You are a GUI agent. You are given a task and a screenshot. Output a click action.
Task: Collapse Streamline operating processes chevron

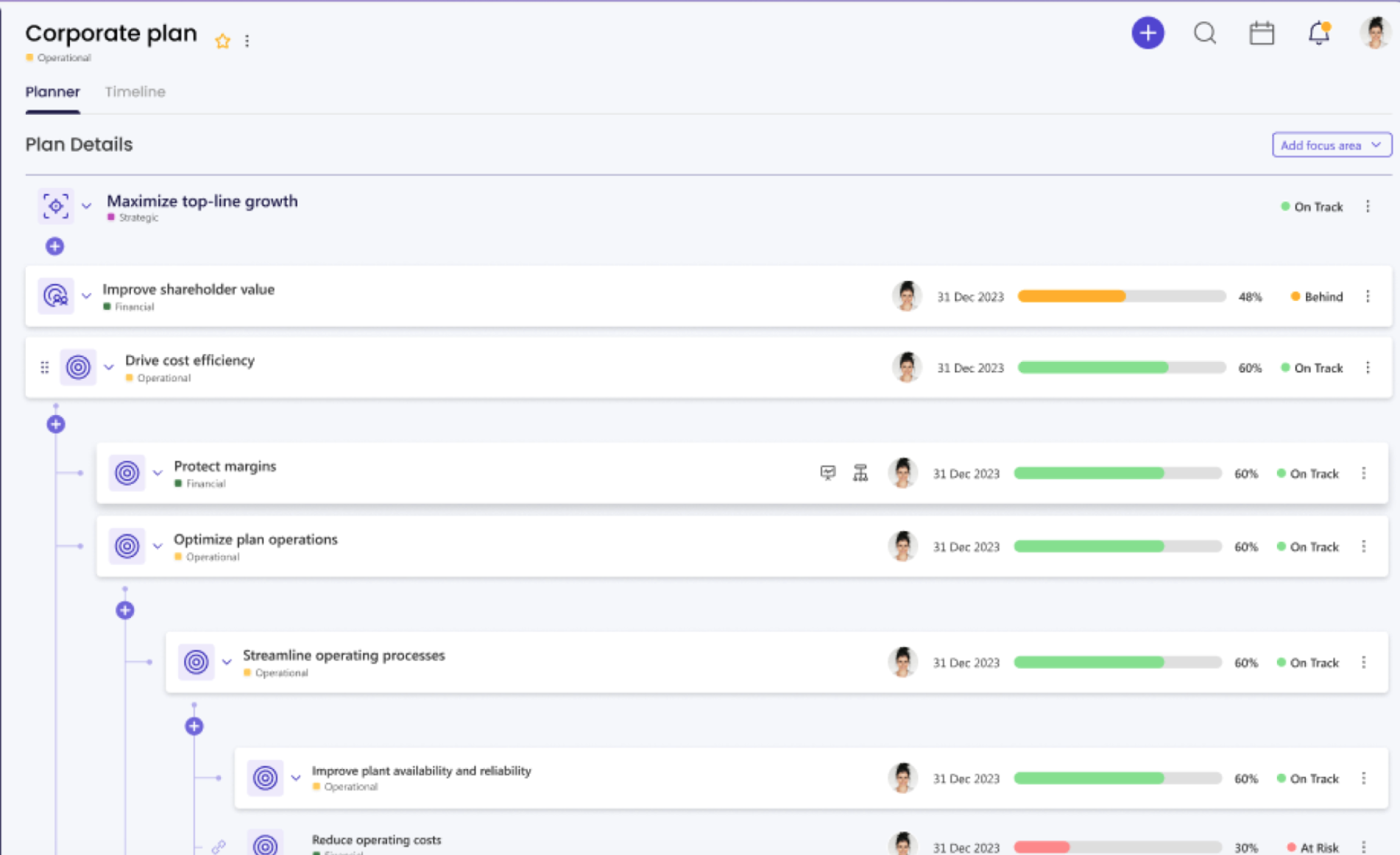click(227, 661)
